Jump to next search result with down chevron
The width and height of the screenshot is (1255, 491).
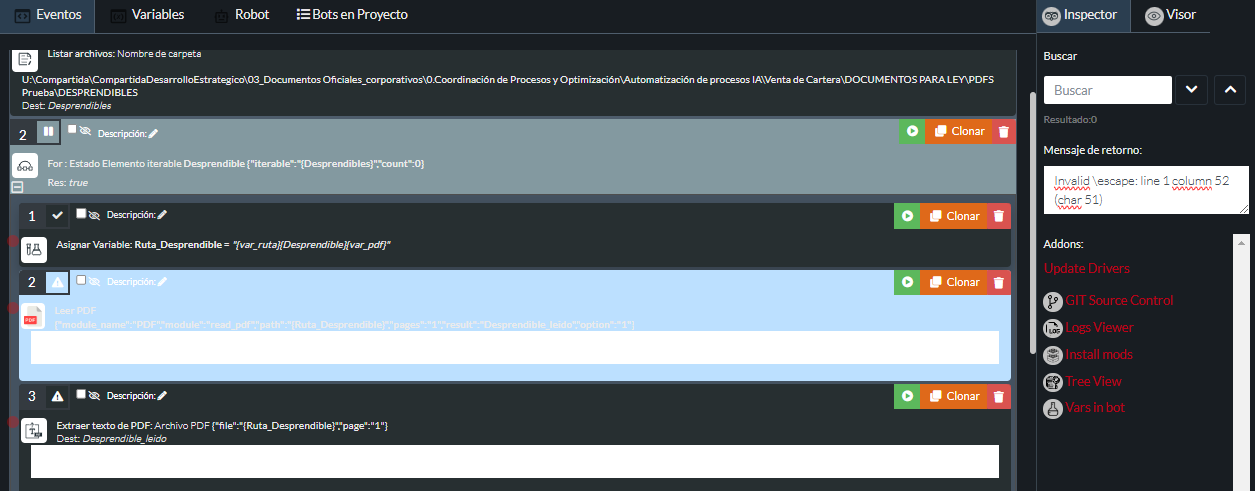point(1190,89)
